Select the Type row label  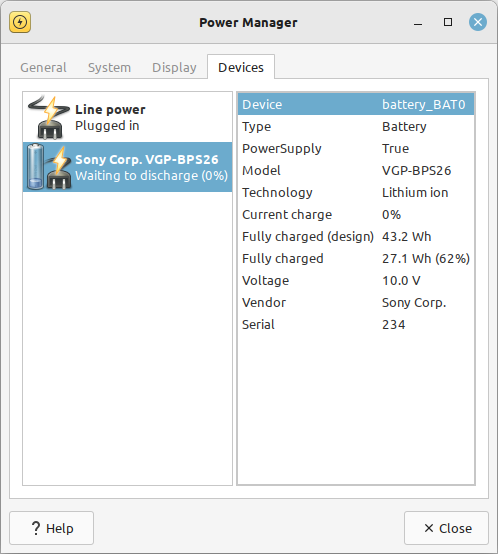[256, 126]
